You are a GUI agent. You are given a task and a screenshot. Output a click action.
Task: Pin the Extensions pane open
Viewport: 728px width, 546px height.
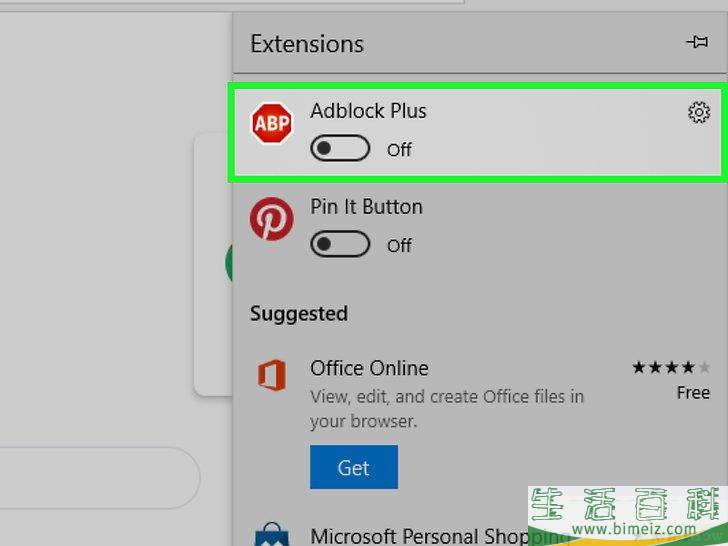coord(697,42)
